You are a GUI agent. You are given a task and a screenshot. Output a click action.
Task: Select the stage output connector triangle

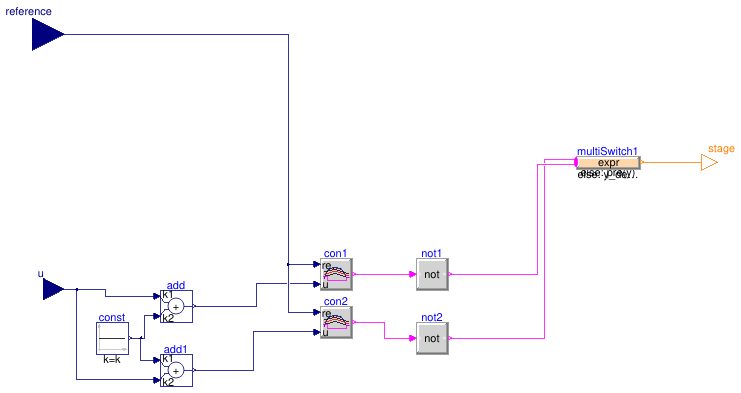click(709, 162)
